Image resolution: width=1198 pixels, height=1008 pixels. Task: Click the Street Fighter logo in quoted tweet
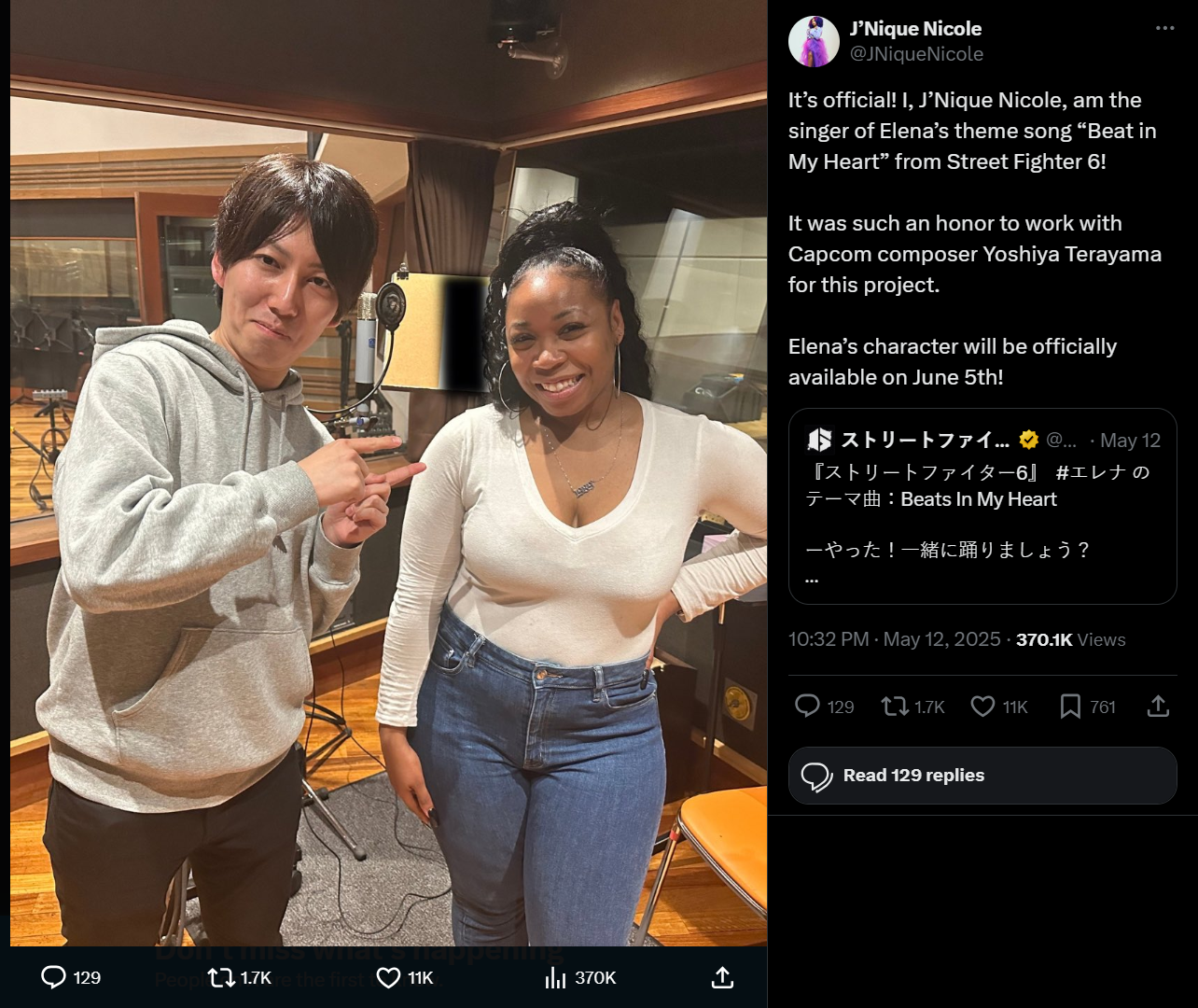[x=819, y=440]
